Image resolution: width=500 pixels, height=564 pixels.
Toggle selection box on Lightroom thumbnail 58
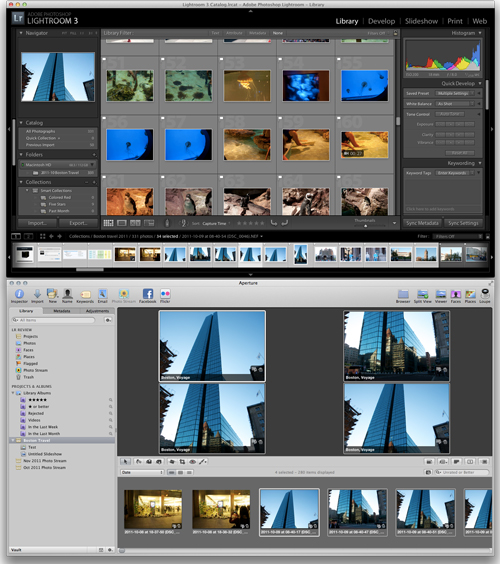pos(221,118)
